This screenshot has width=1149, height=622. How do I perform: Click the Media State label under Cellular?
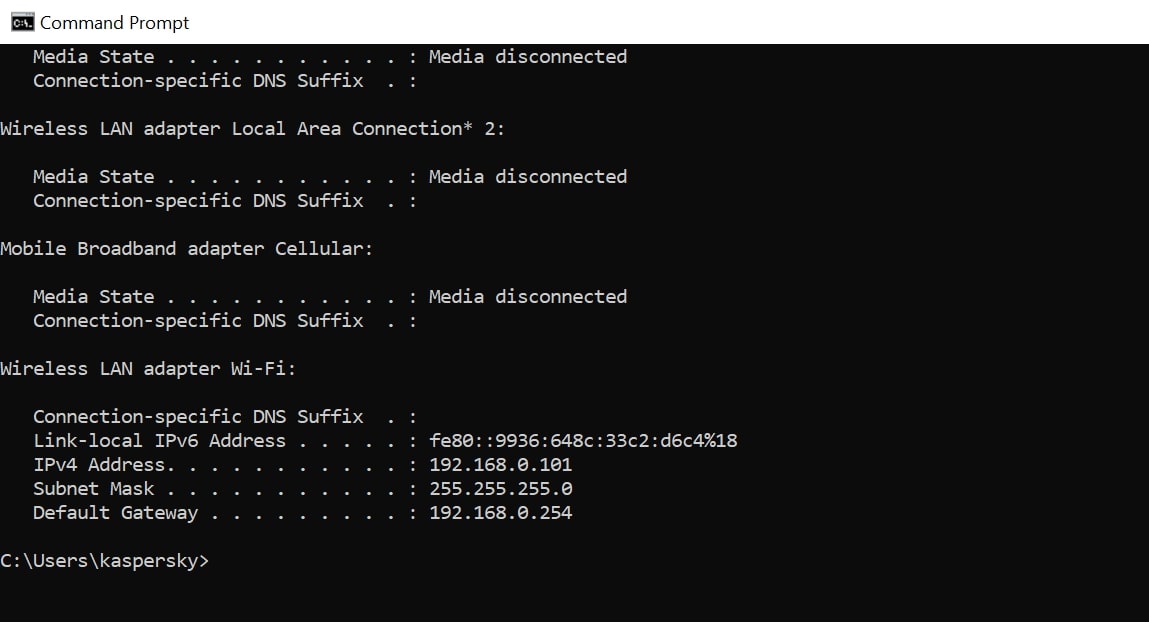(x=94, y=297)
